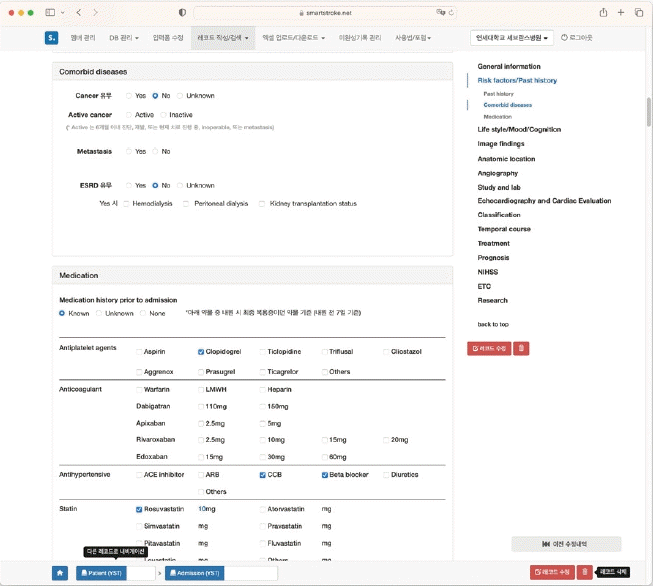Viewport: 653px width, 586px height.
Task: Select Unknown for medication history
Action: pos(99,313)
